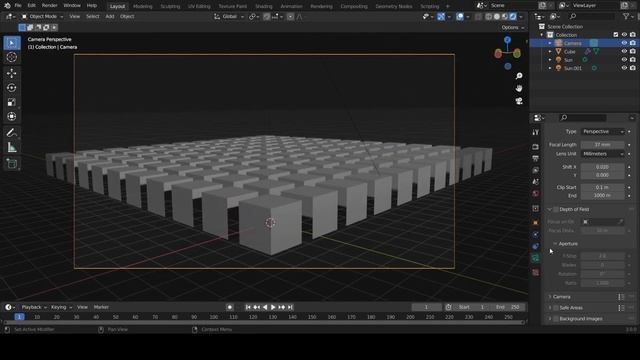
Task: Switch to the Shading workspace tab
Action: (264, 6)
